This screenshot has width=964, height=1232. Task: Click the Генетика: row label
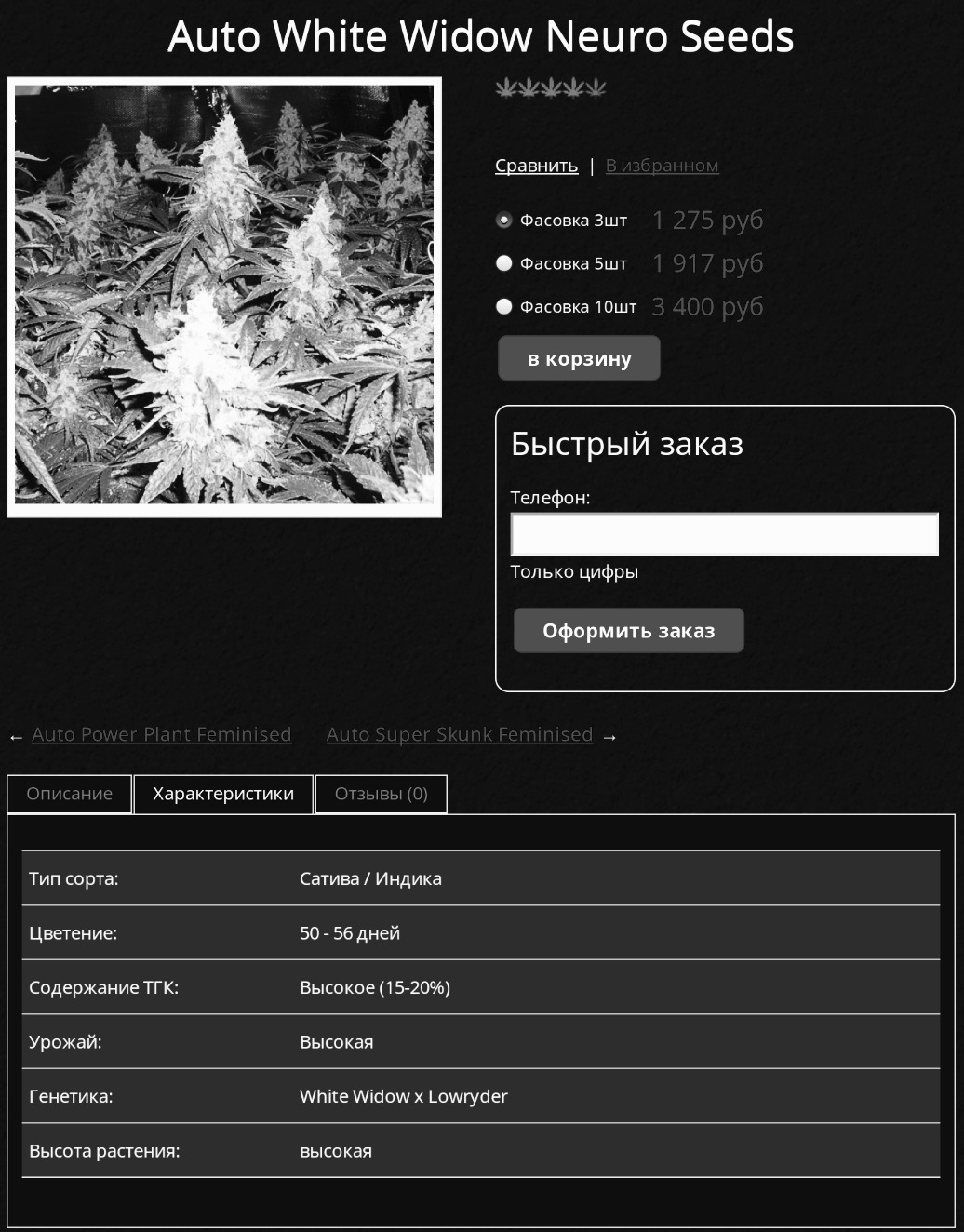[x=71, y=1096]
